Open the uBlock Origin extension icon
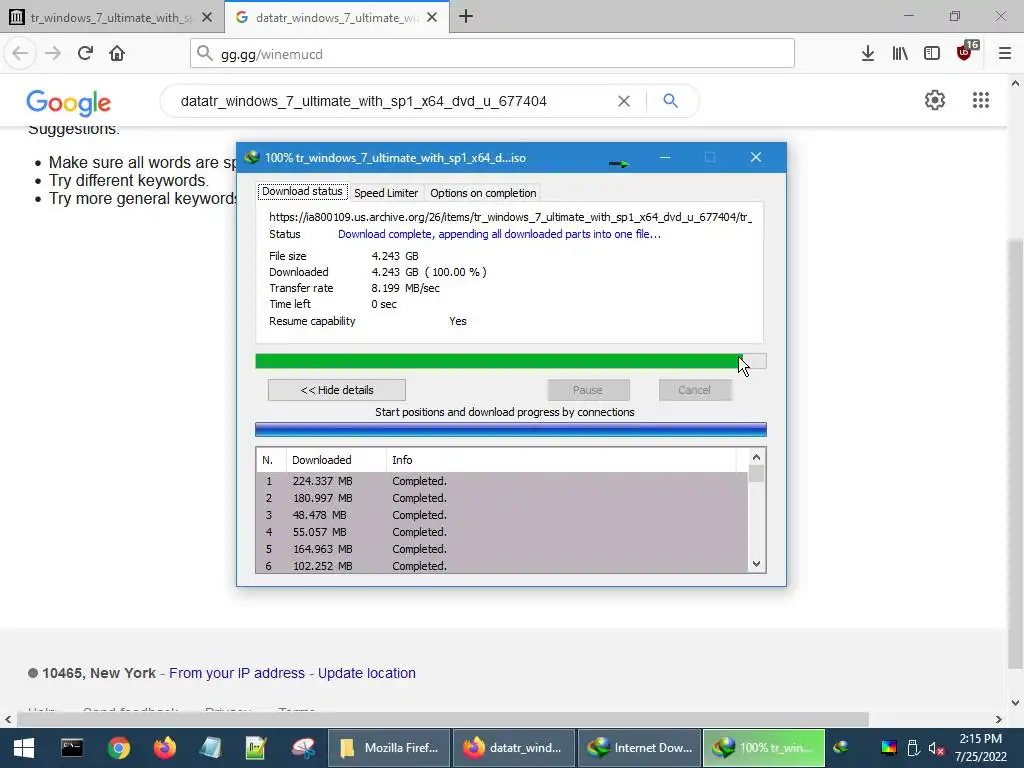 pos(965,52)
